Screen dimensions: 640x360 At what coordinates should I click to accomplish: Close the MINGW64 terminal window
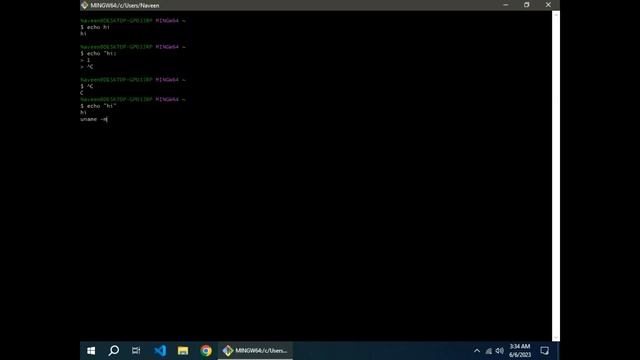click(x=548, y=5)
